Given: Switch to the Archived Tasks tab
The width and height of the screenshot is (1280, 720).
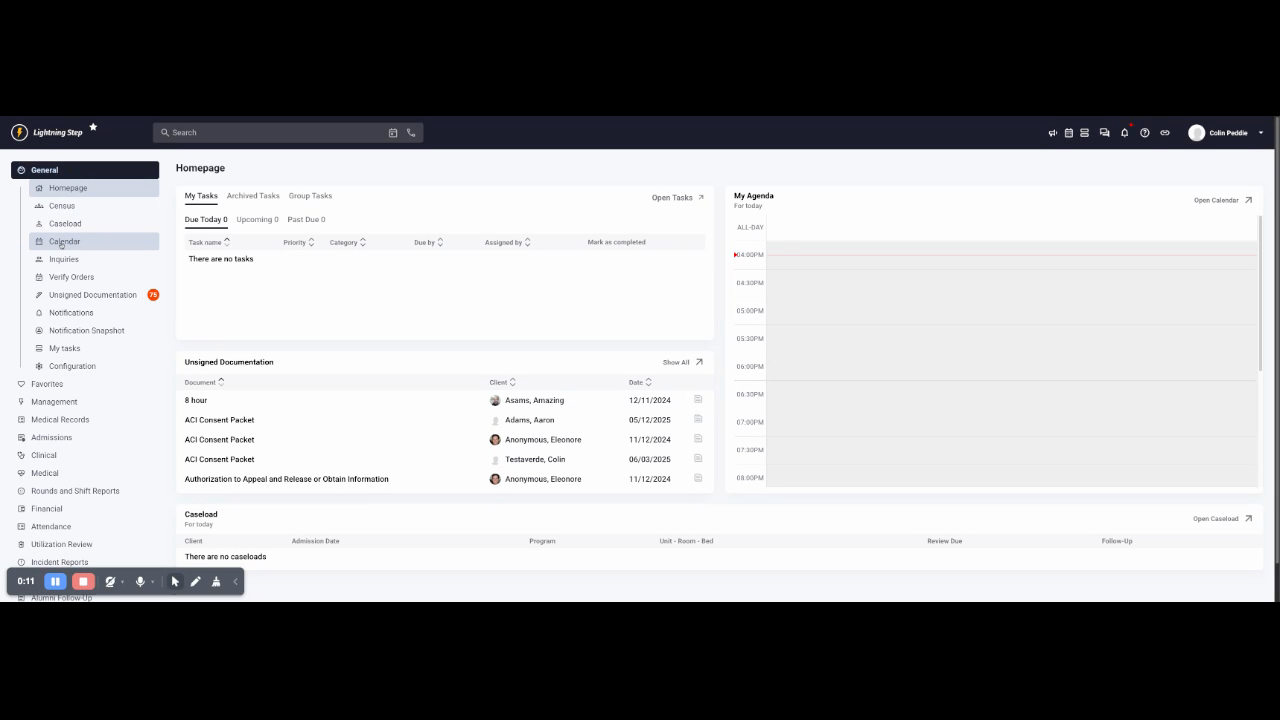Looking at the screenshot, I should tap(253, 195).
